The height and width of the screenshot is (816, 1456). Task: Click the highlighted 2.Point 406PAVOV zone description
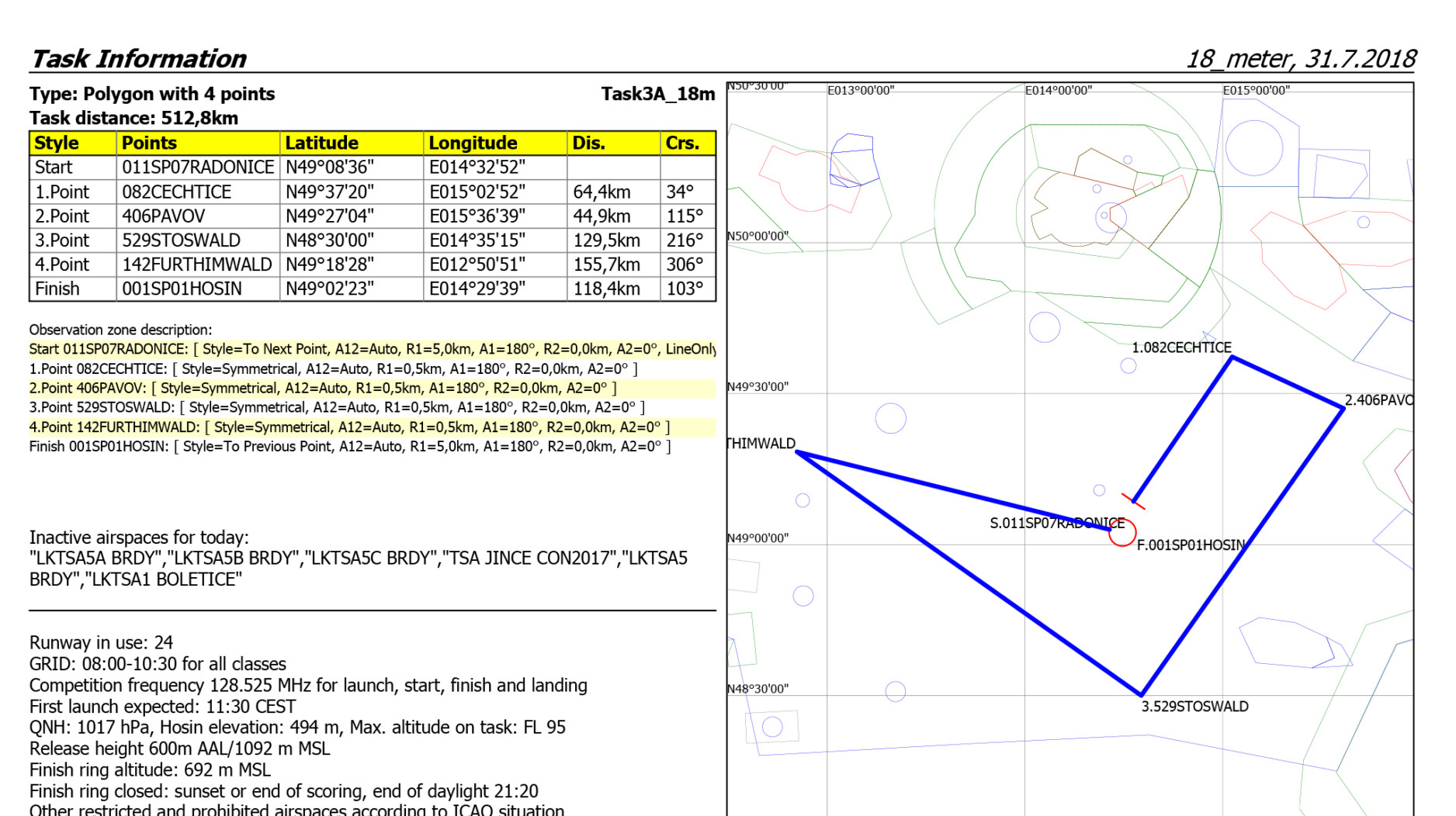[323, 388]
